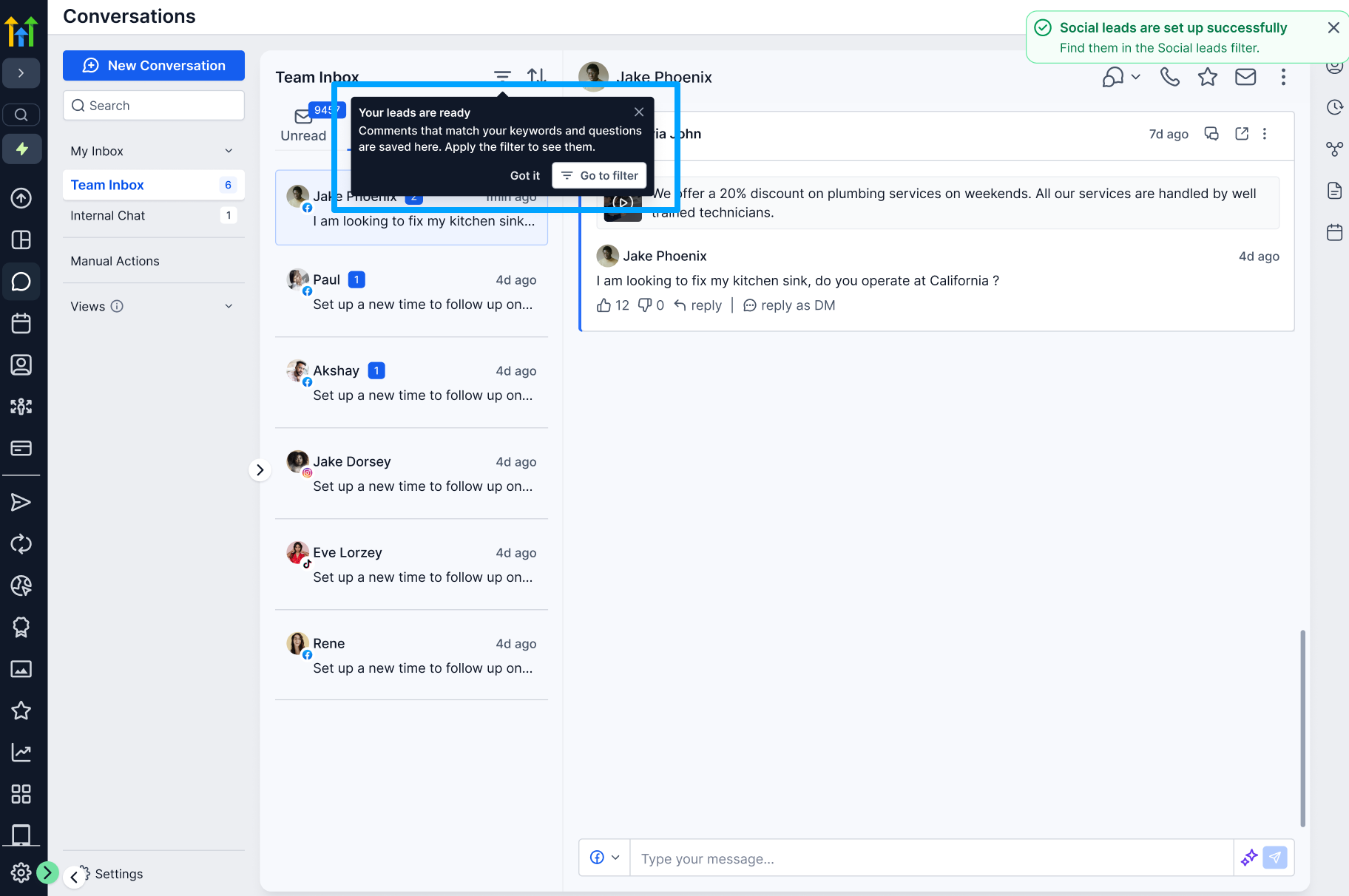
Task: Click reply as DM
Action: coord(789,305)
